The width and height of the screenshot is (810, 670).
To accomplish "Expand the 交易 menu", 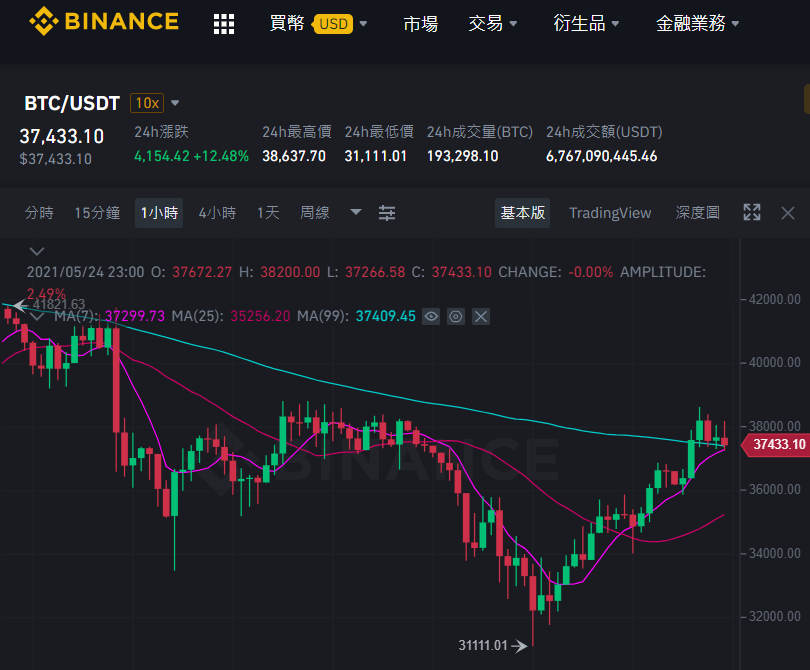I will click(x=492, y=24).
